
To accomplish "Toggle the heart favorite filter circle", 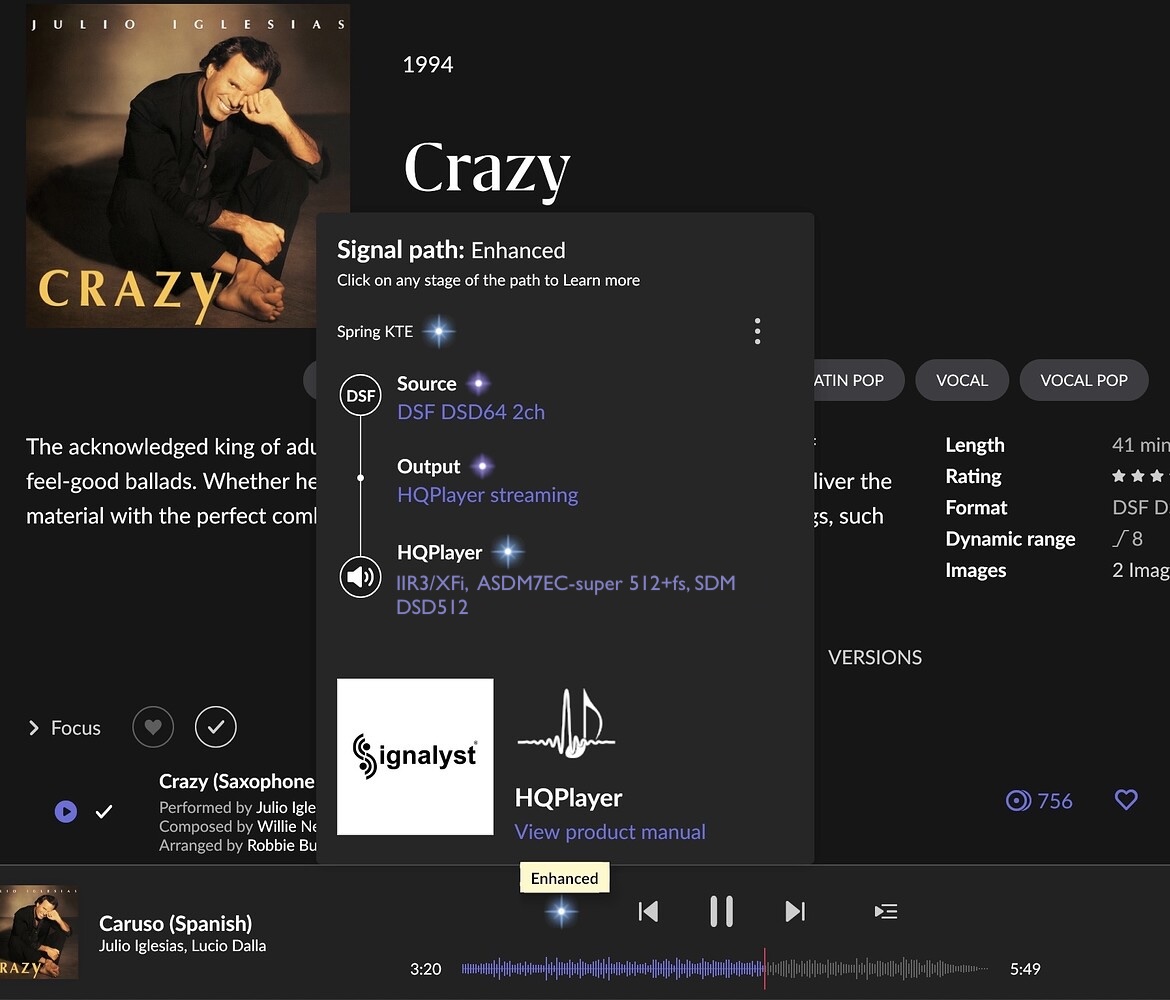I will click(x=153, y=727).
